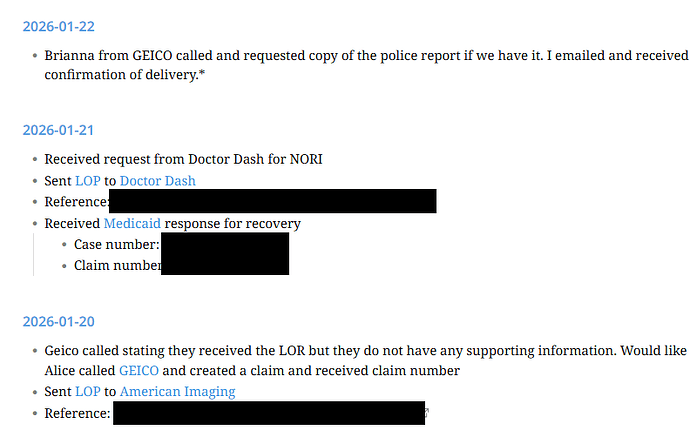
Task: Click the Medicaid link
Action: point(132,223)
